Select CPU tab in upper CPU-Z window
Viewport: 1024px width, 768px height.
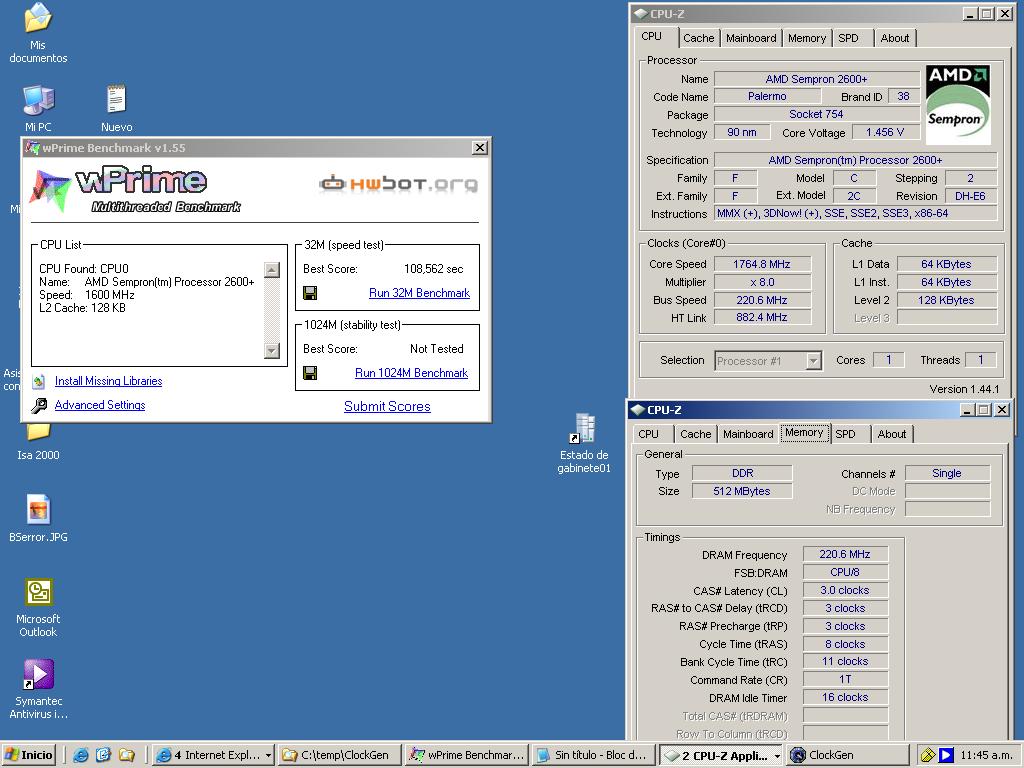[x=652, y=37]
